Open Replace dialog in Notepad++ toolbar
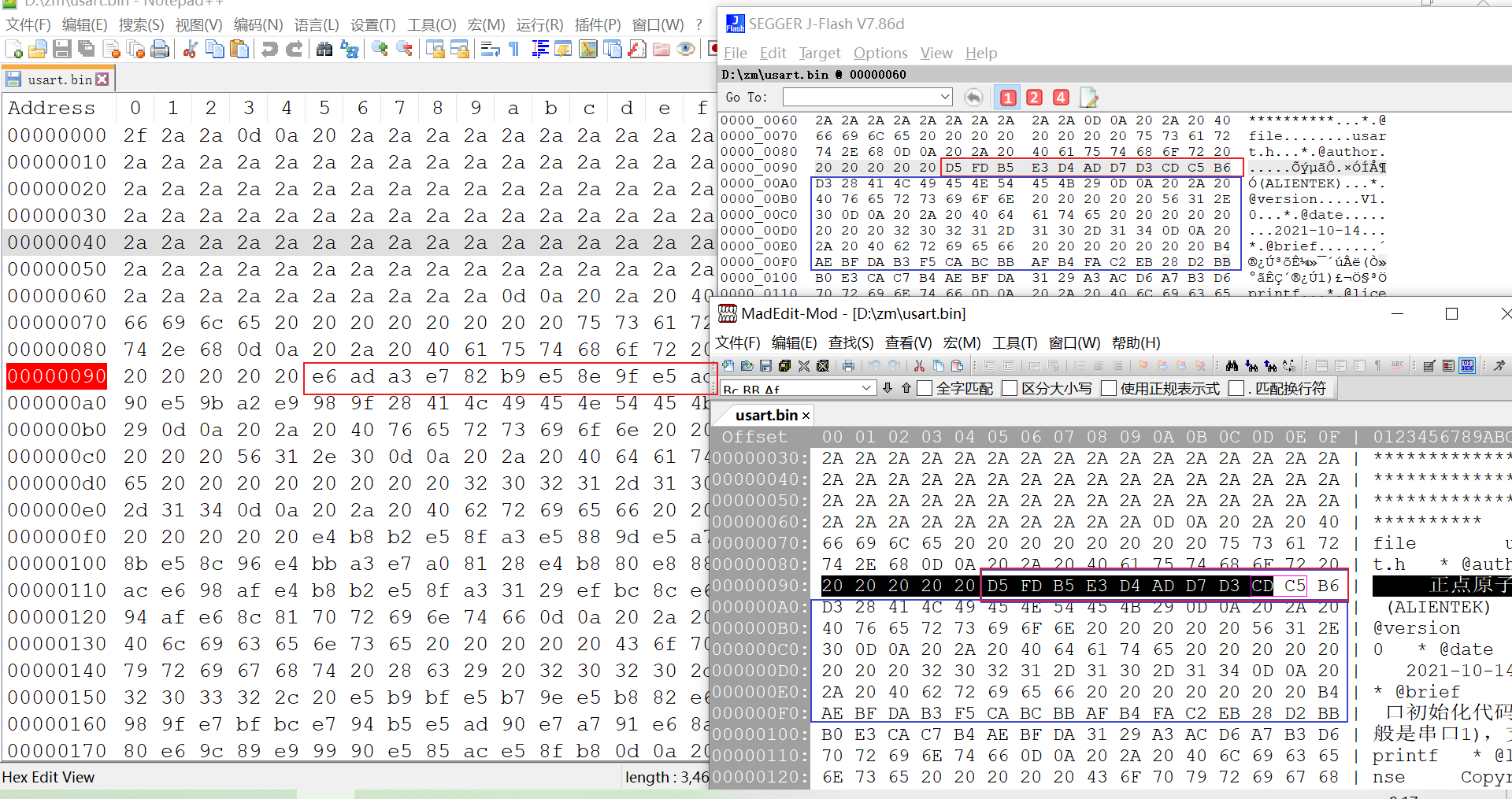Image resolution: width=1512 pixels, height=799 pixels. 349,50
